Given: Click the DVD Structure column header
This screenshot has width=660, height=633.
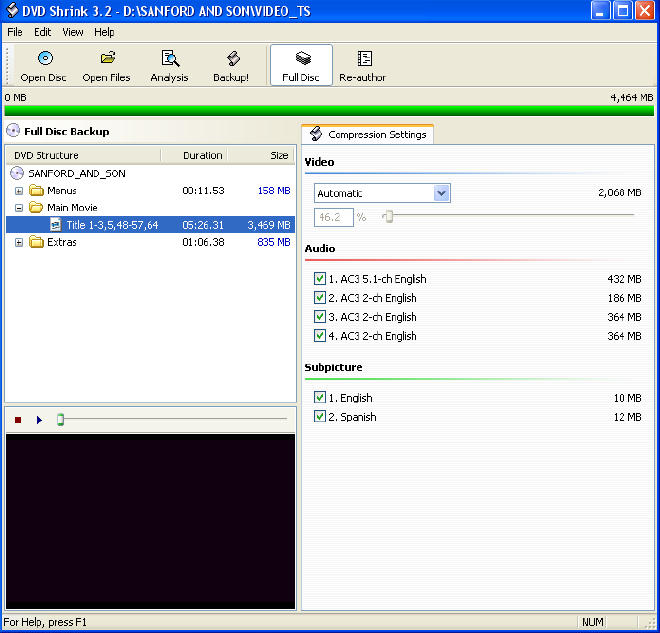Looking at the screenshot, I should coord(83,155).
